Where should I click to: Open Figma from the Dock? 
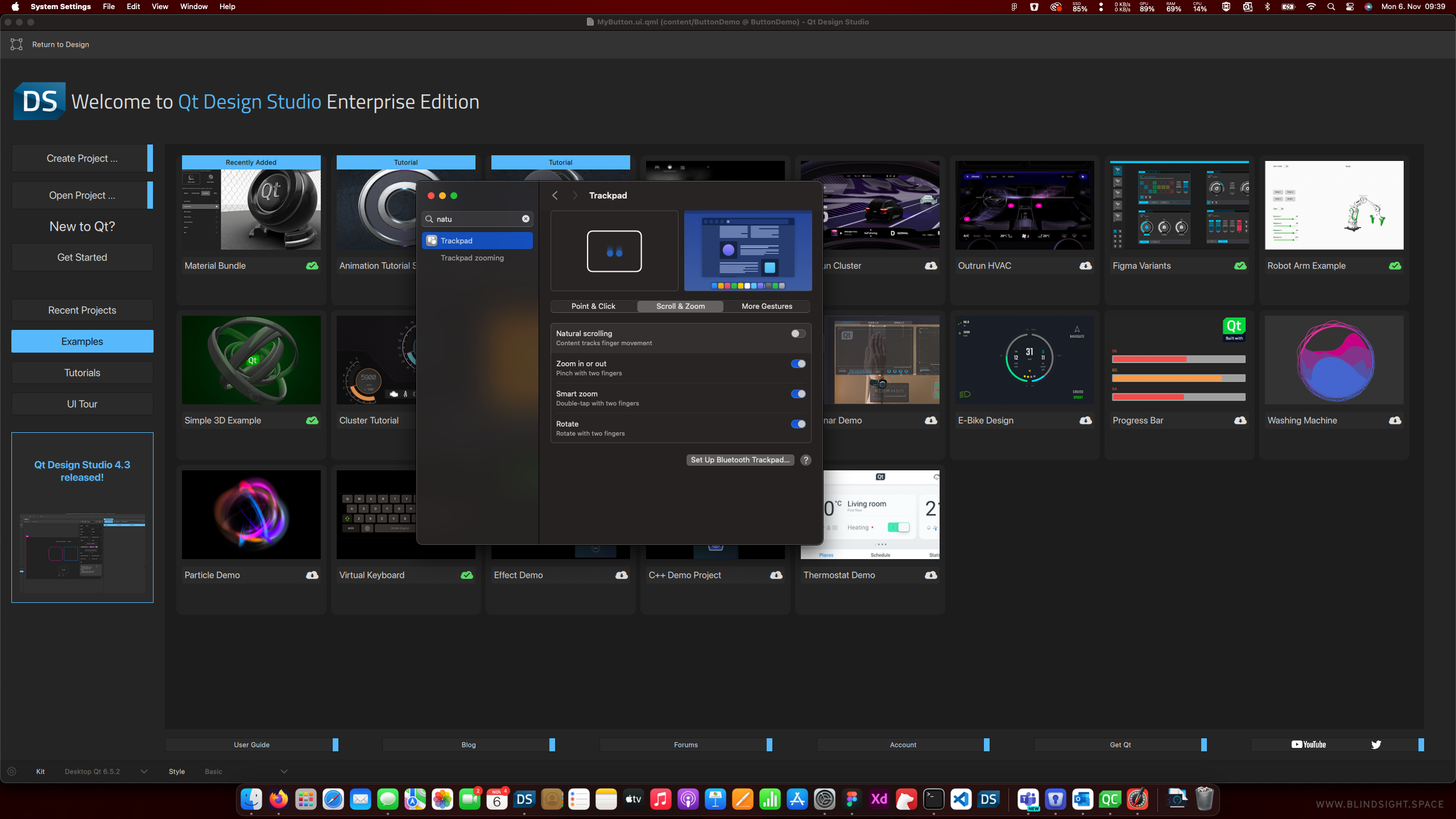point(851,799)
